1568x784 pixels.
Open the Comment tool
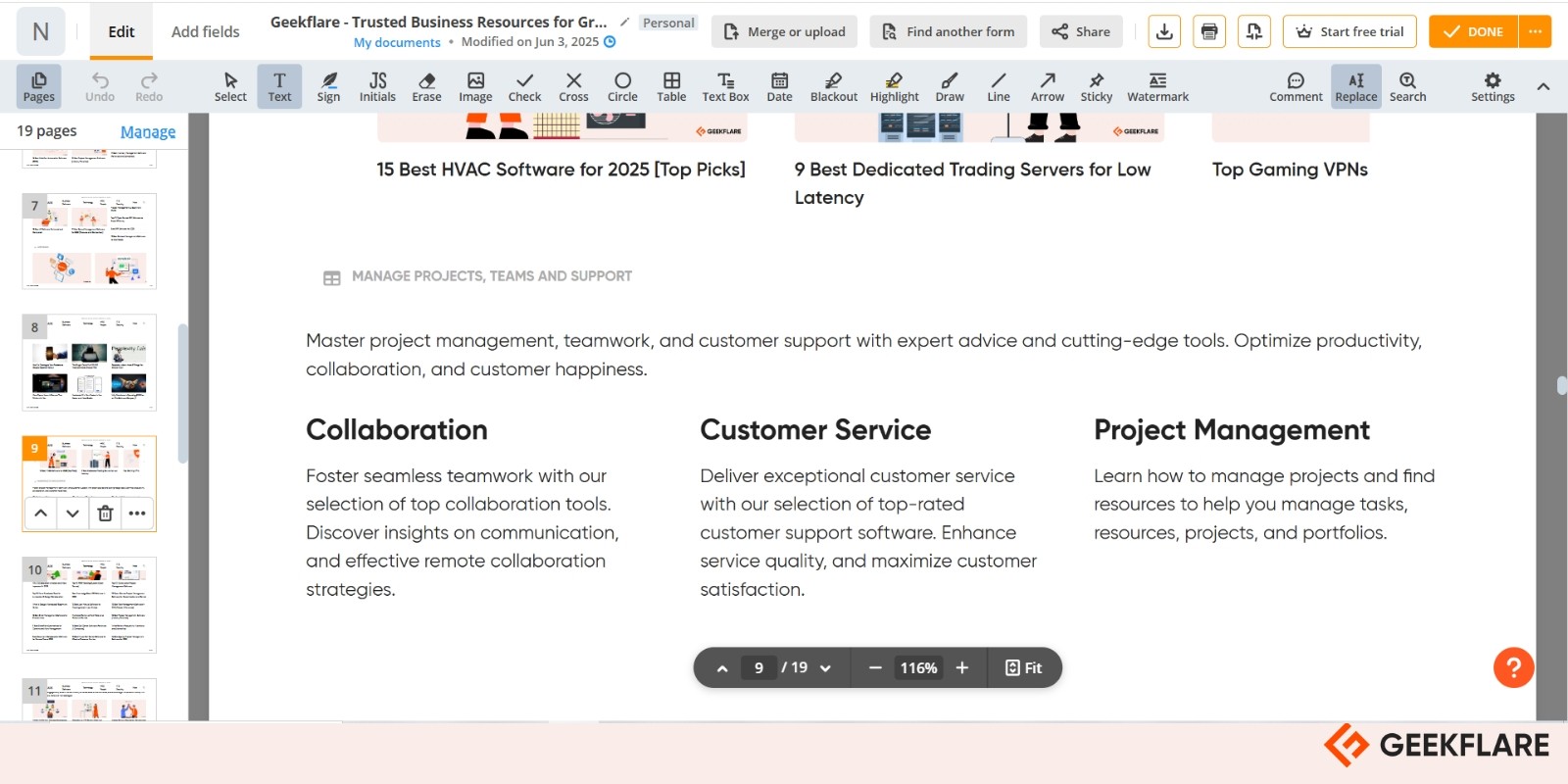[x=1296, y=86]
